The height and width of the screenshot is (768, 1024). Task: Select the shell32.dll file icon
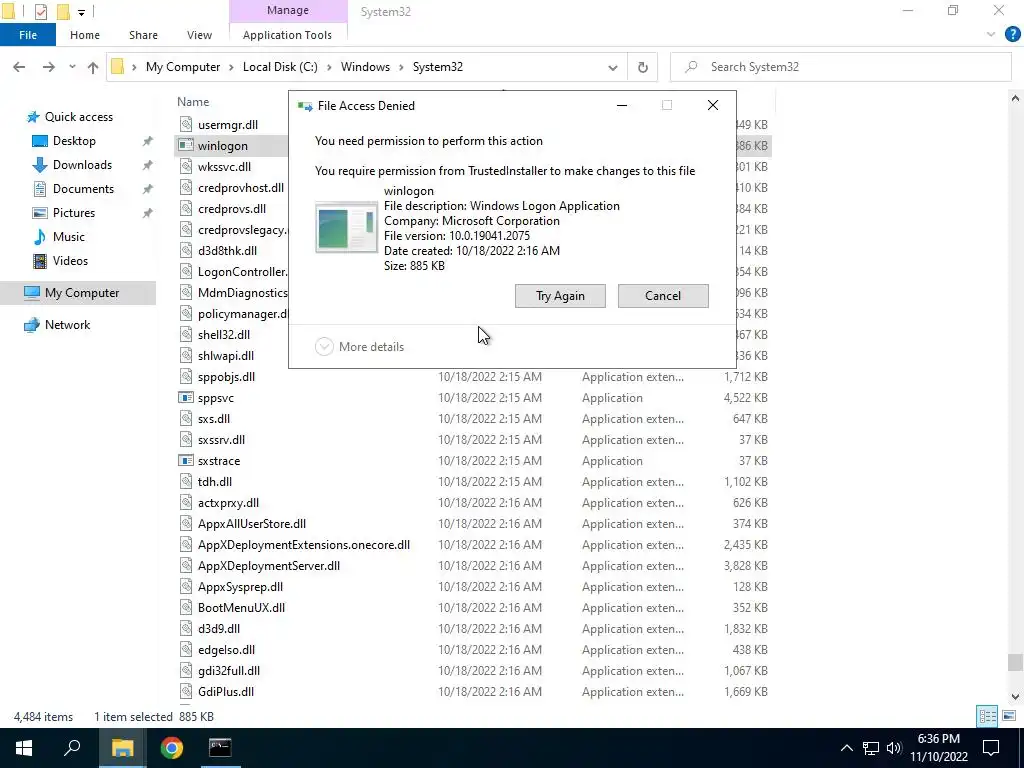187,334
